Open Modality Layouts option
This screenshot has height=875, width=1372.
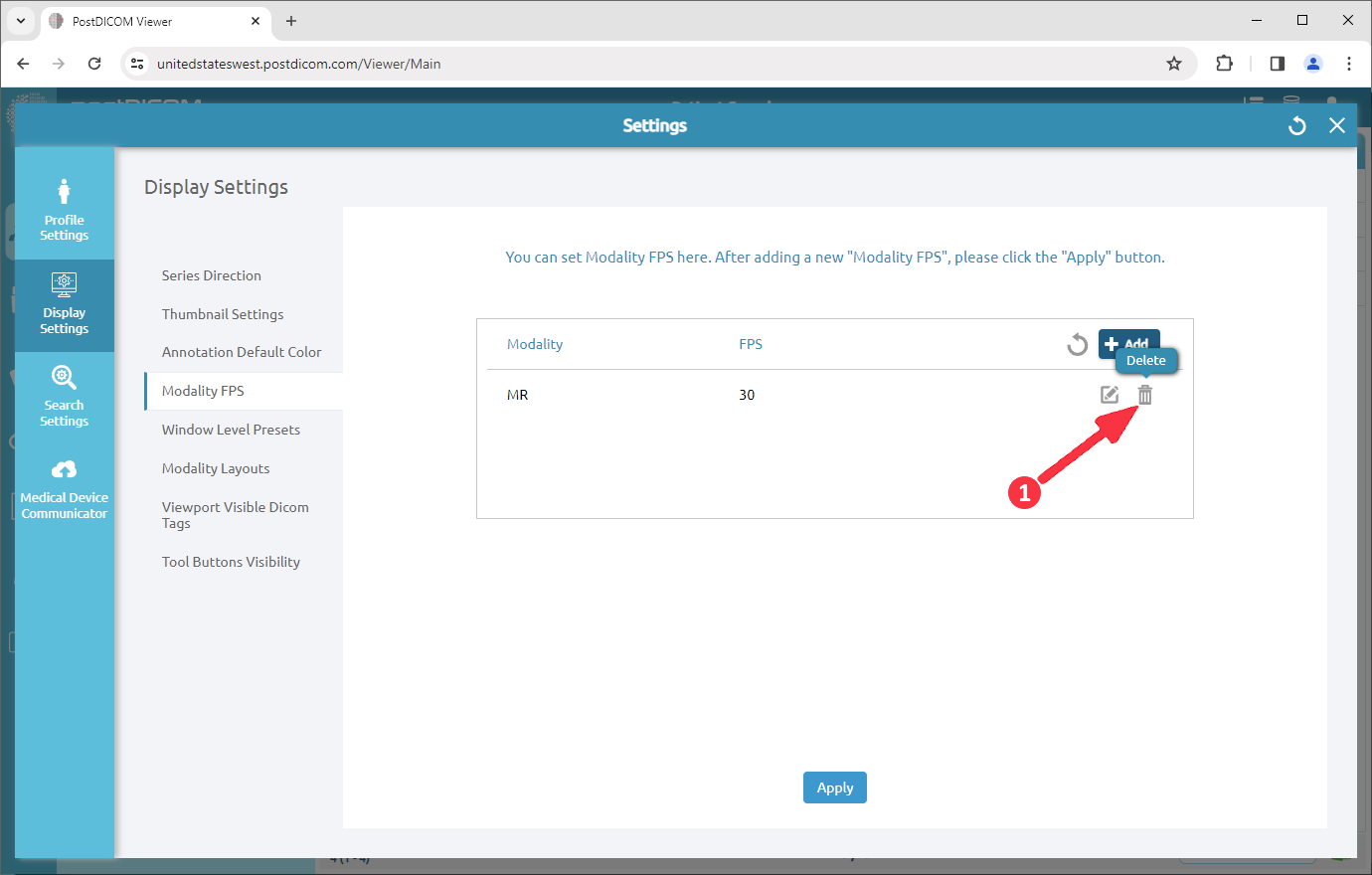click(216, 468)
